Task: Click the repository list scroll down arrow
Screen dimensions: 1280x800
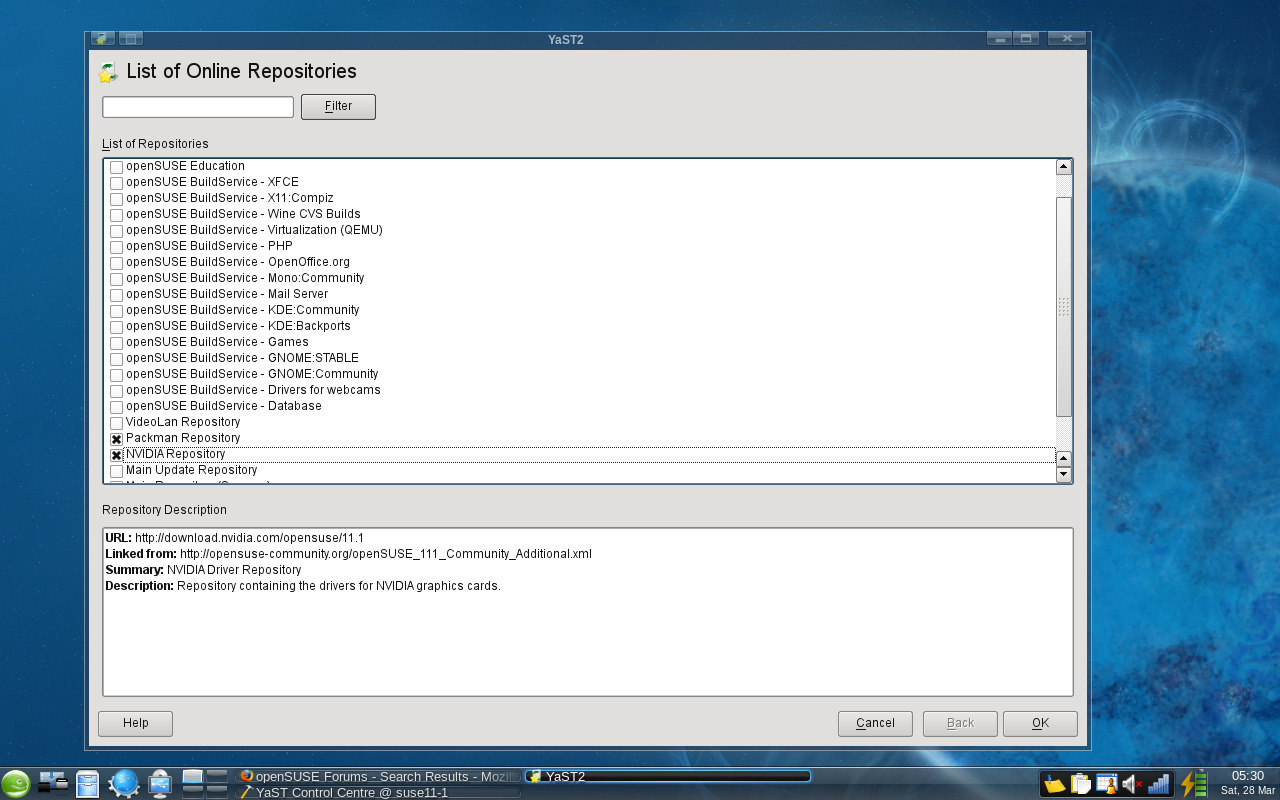Action: [x=1064, y=474]
